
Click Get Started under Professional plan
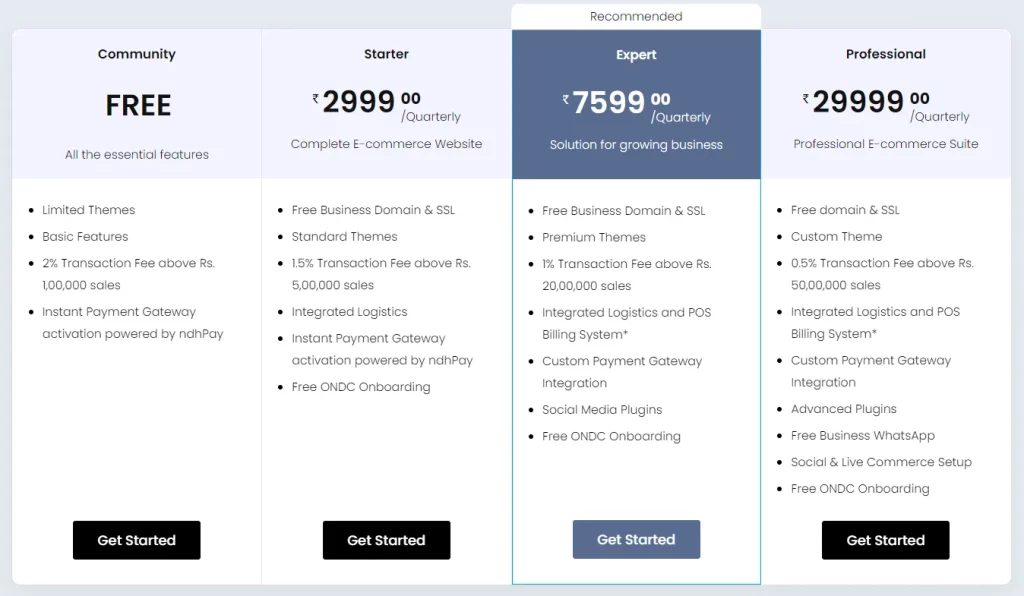click(886, 540)
